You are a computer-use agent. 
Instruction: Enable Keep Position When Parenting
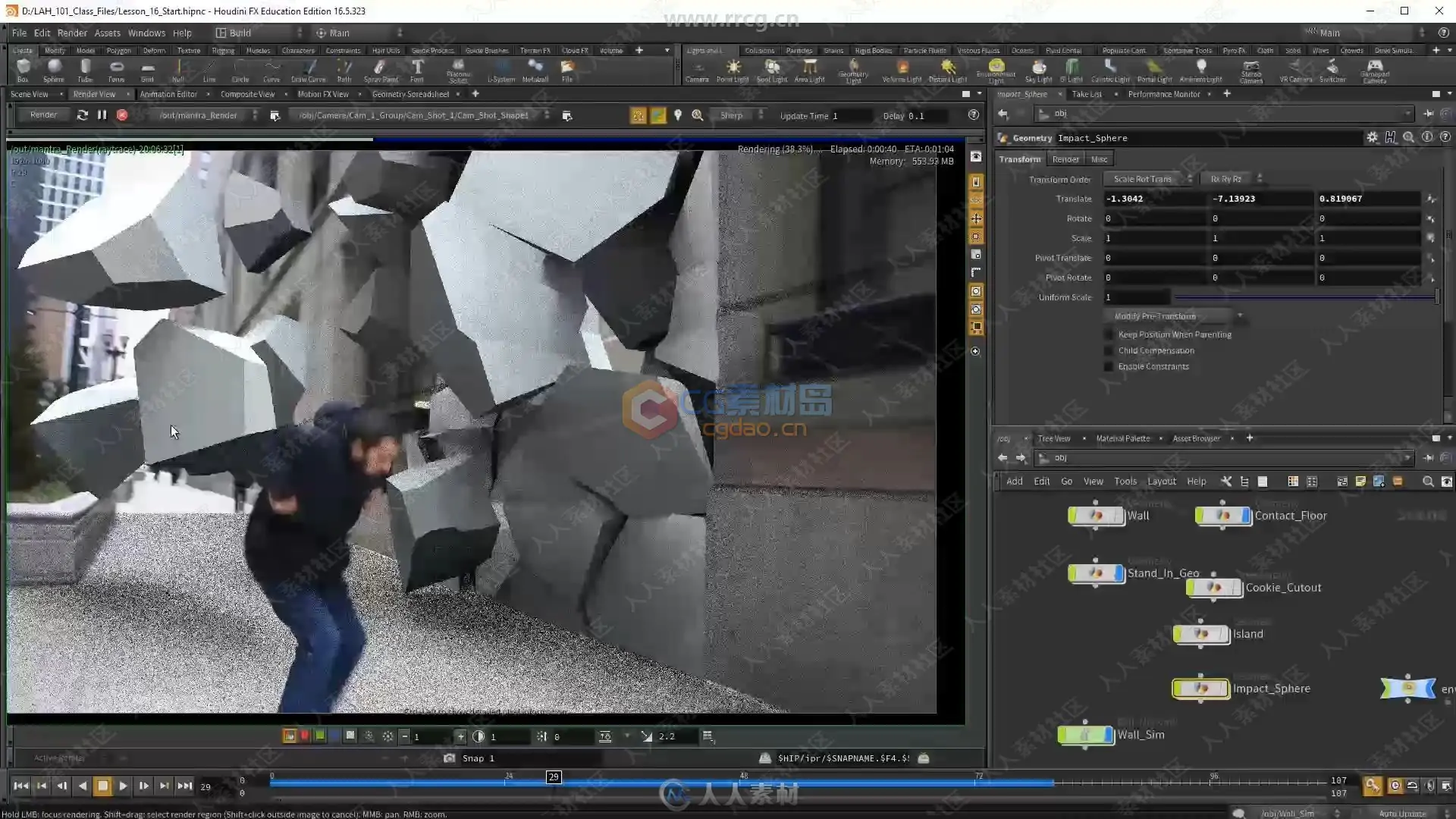(1109, 334)
